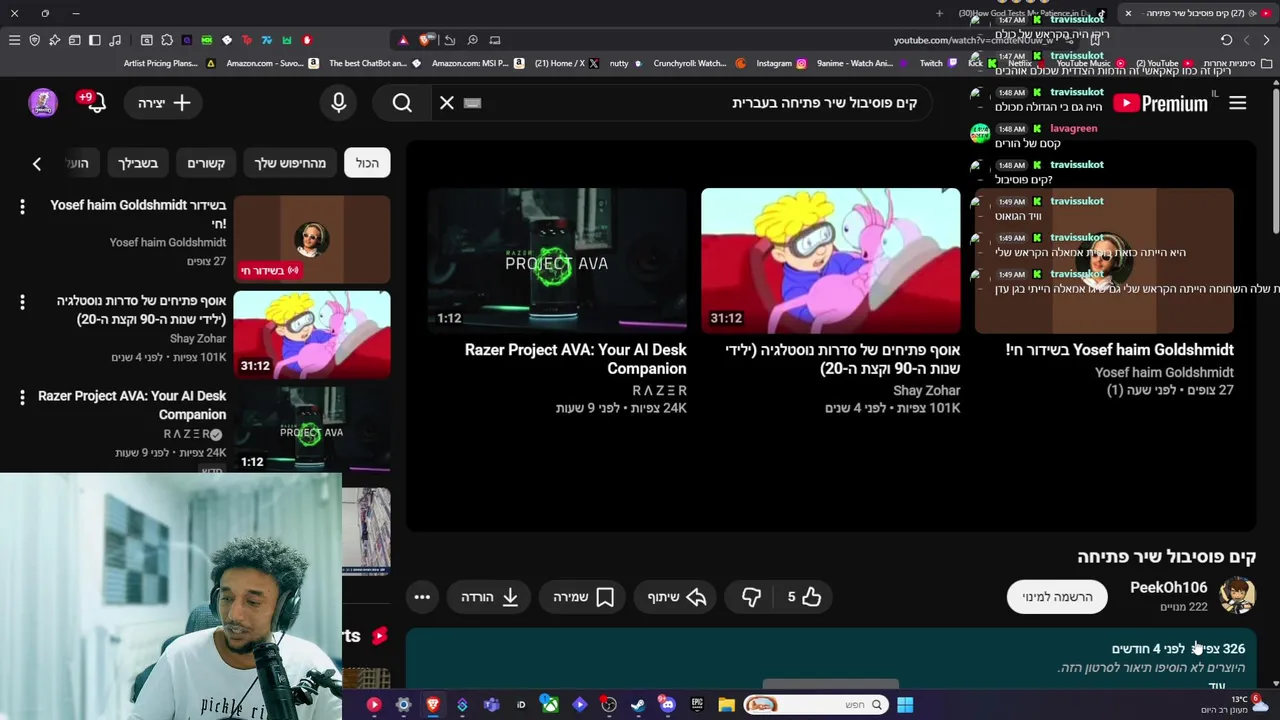Open the YouTube guide hamburger menu
Screen dimensions: 1280x720
pos(1237,103)
